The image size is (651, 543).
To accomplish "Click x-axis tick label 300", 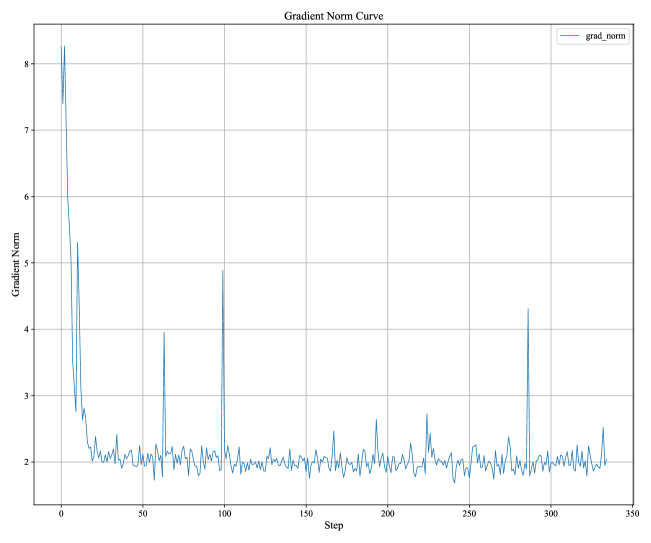I will pyautogui.click(x=551, y=514).
